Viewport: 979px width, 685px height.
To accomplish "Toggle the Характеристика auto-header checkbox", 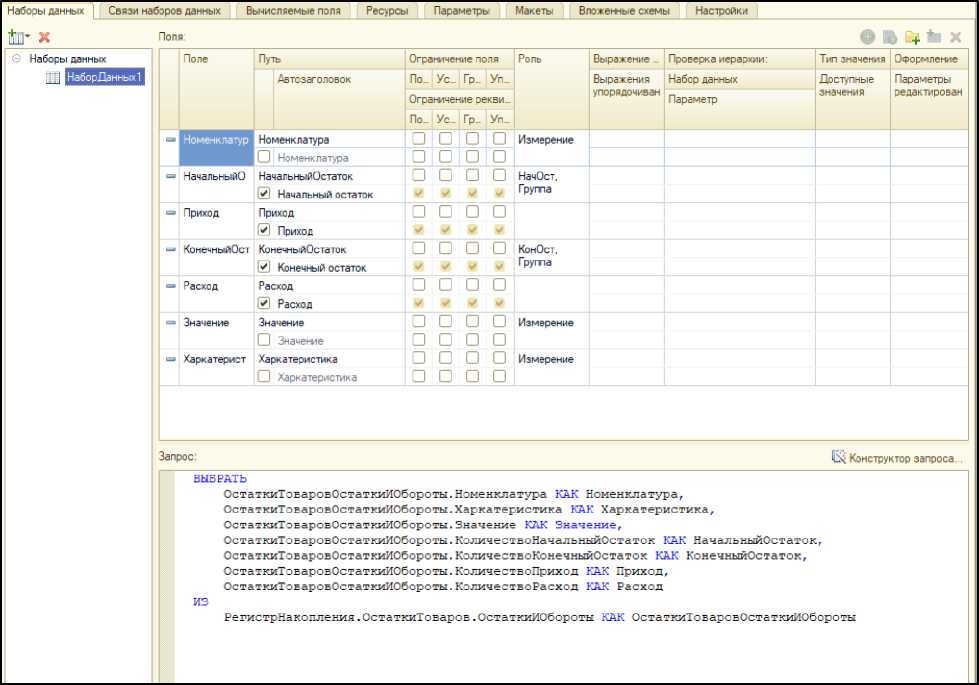I will click(x=264, y=377).
